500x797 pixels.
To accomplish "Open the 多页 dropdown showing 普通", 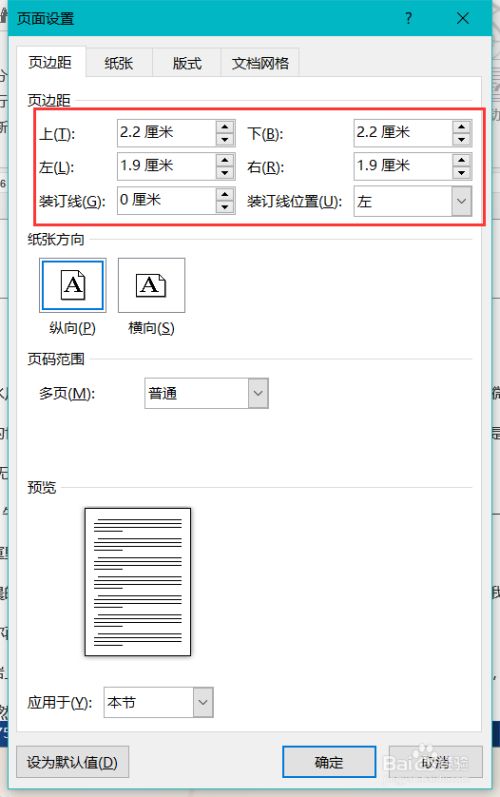I will point(258,393).
